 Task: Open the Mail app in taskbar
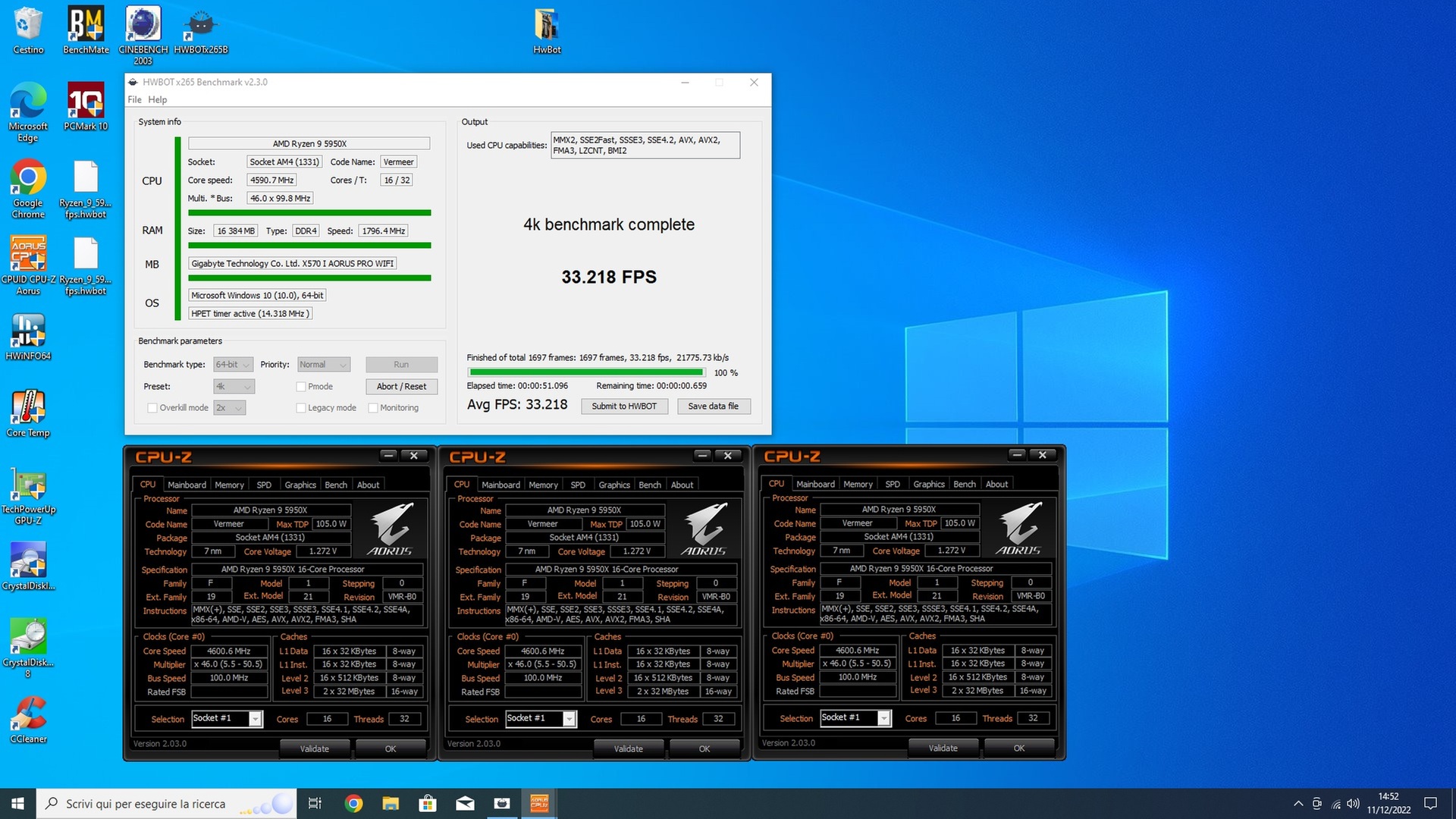(465, 804)
